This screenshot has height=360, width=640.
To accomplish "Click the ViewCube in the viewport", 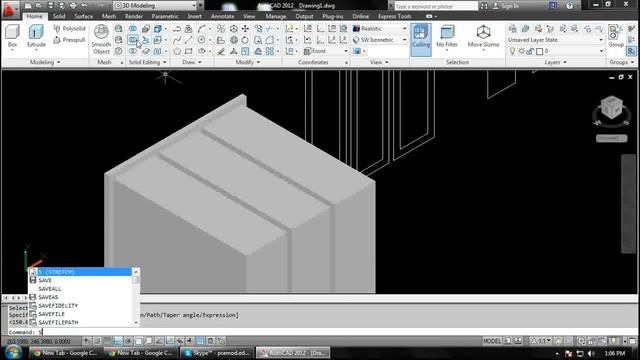I will click(611, 108).
